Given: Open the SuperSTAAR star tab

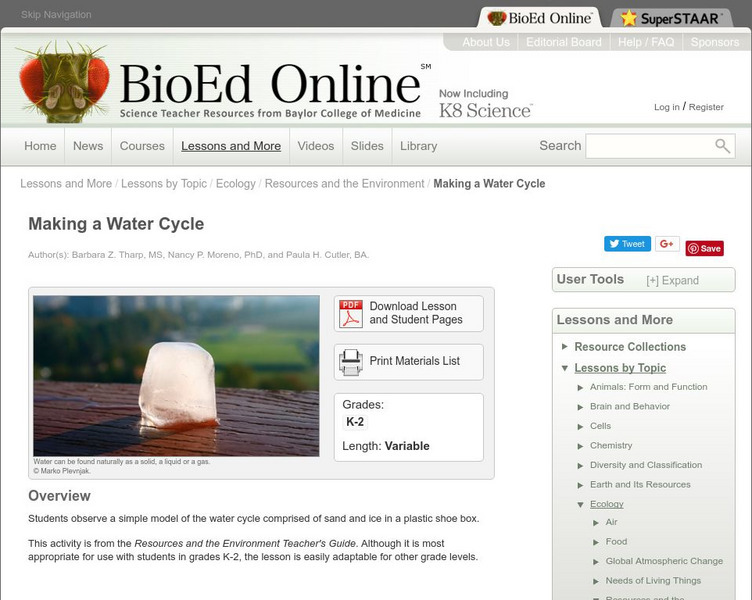Looking at the screenshot, I should [671, 18].
